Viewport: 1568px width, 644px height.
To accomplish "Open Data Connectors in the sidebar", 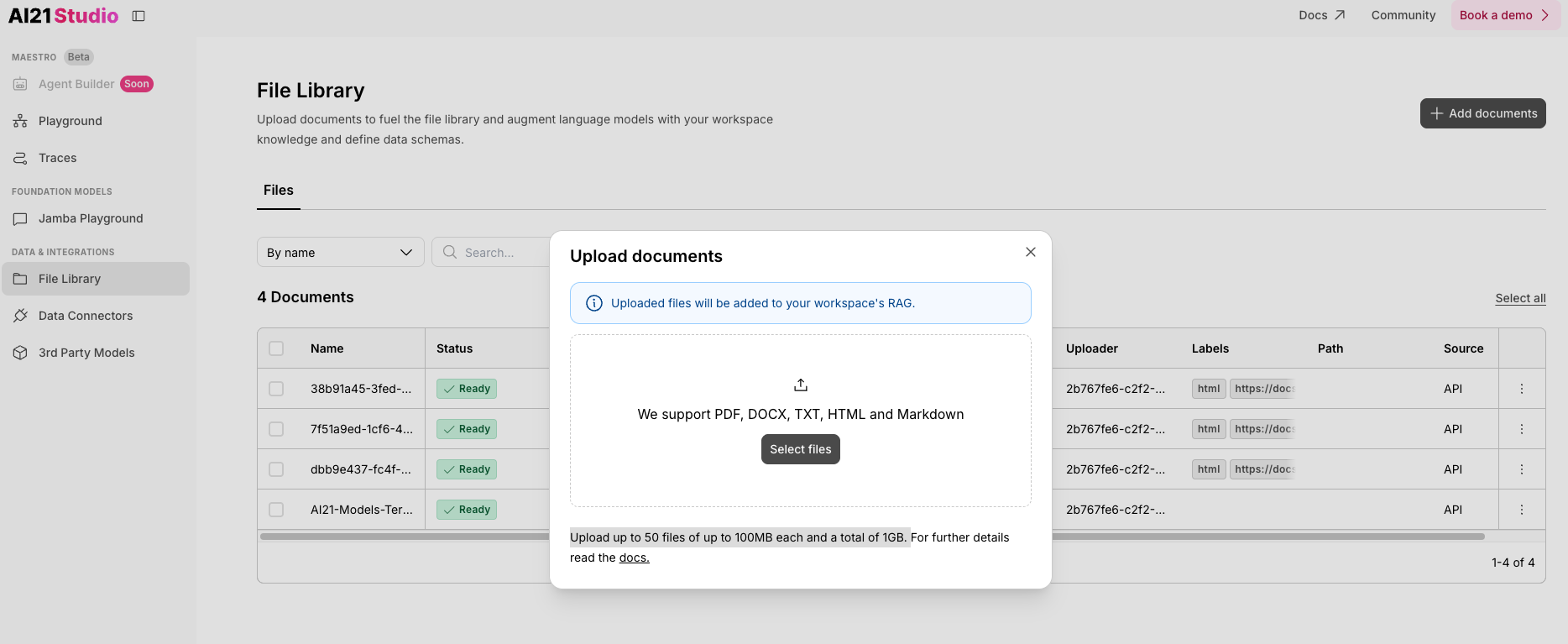I will click(96, 316).
